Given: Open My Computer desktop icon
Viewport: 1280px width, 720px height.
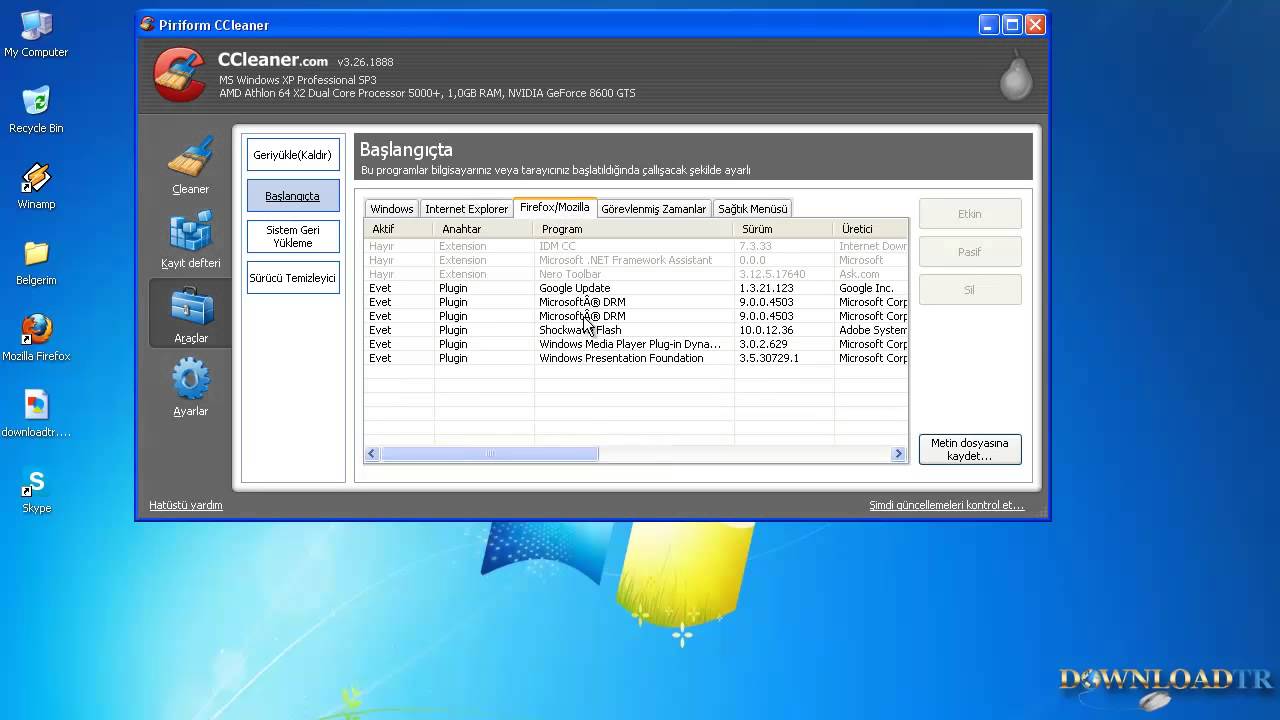Looking at the screenshot, I should point(36,26).
